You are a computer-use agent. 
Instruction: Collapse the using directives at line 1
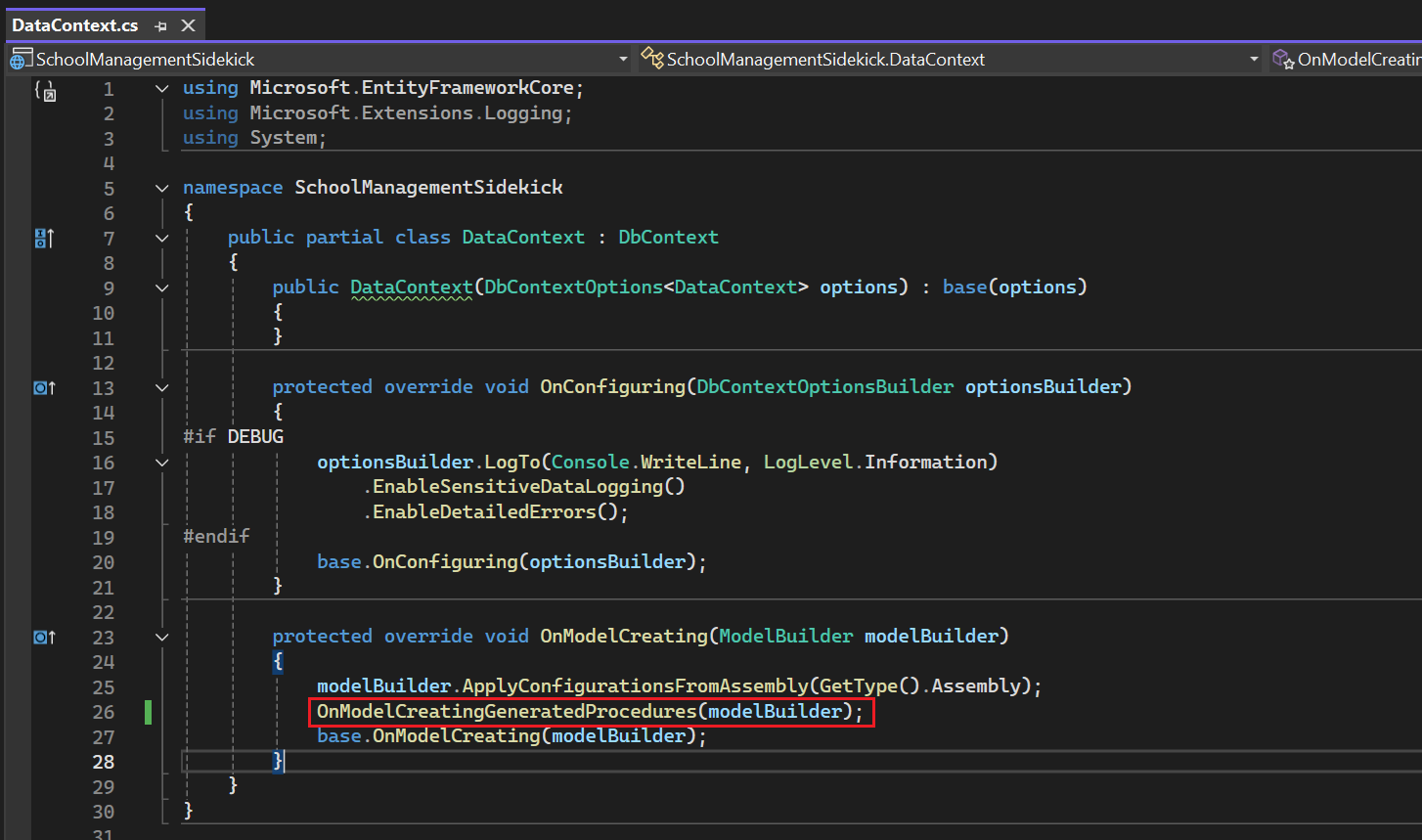pos(162,89)
